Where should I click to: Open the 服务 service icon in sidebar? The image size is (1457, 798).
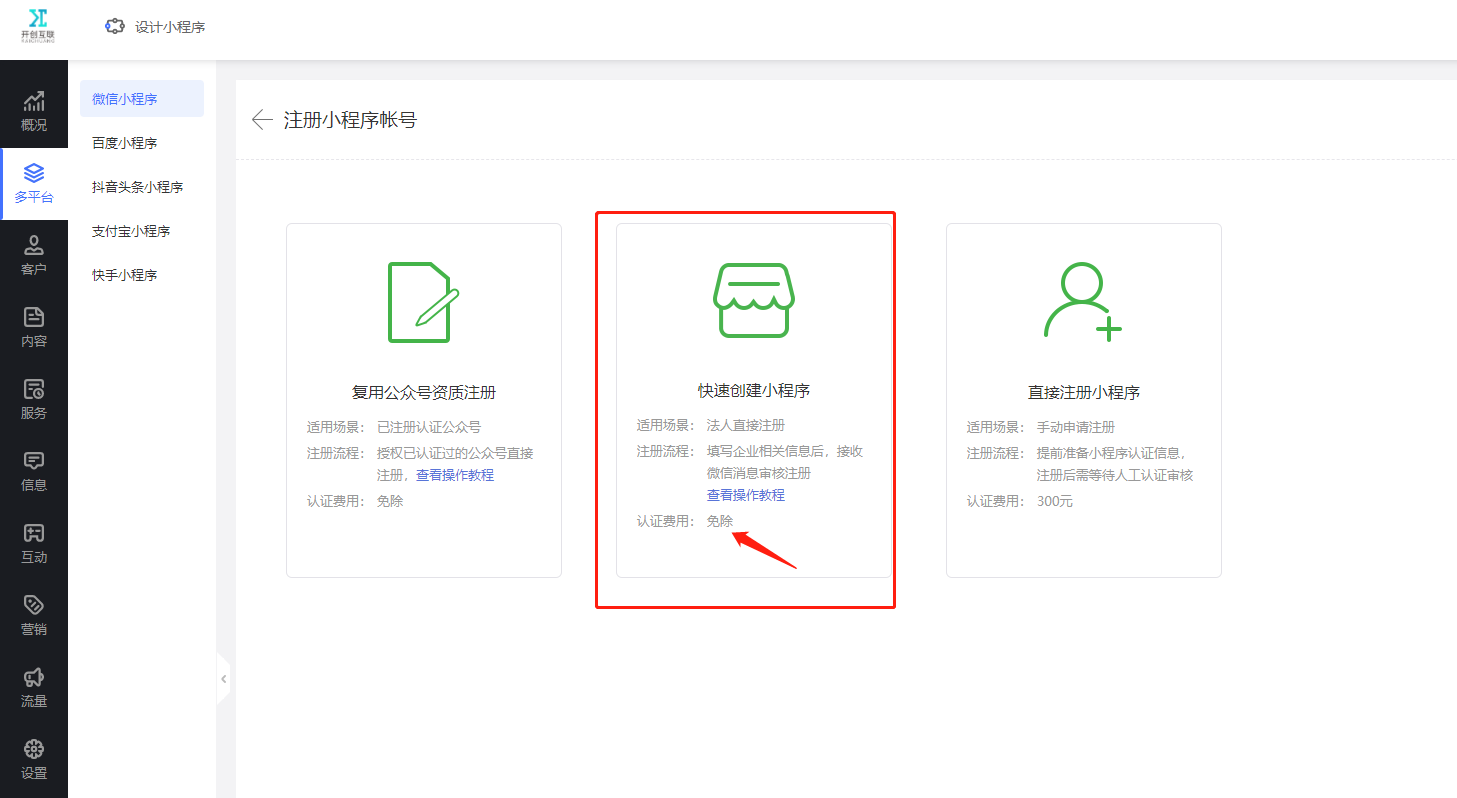pos(34,389)
